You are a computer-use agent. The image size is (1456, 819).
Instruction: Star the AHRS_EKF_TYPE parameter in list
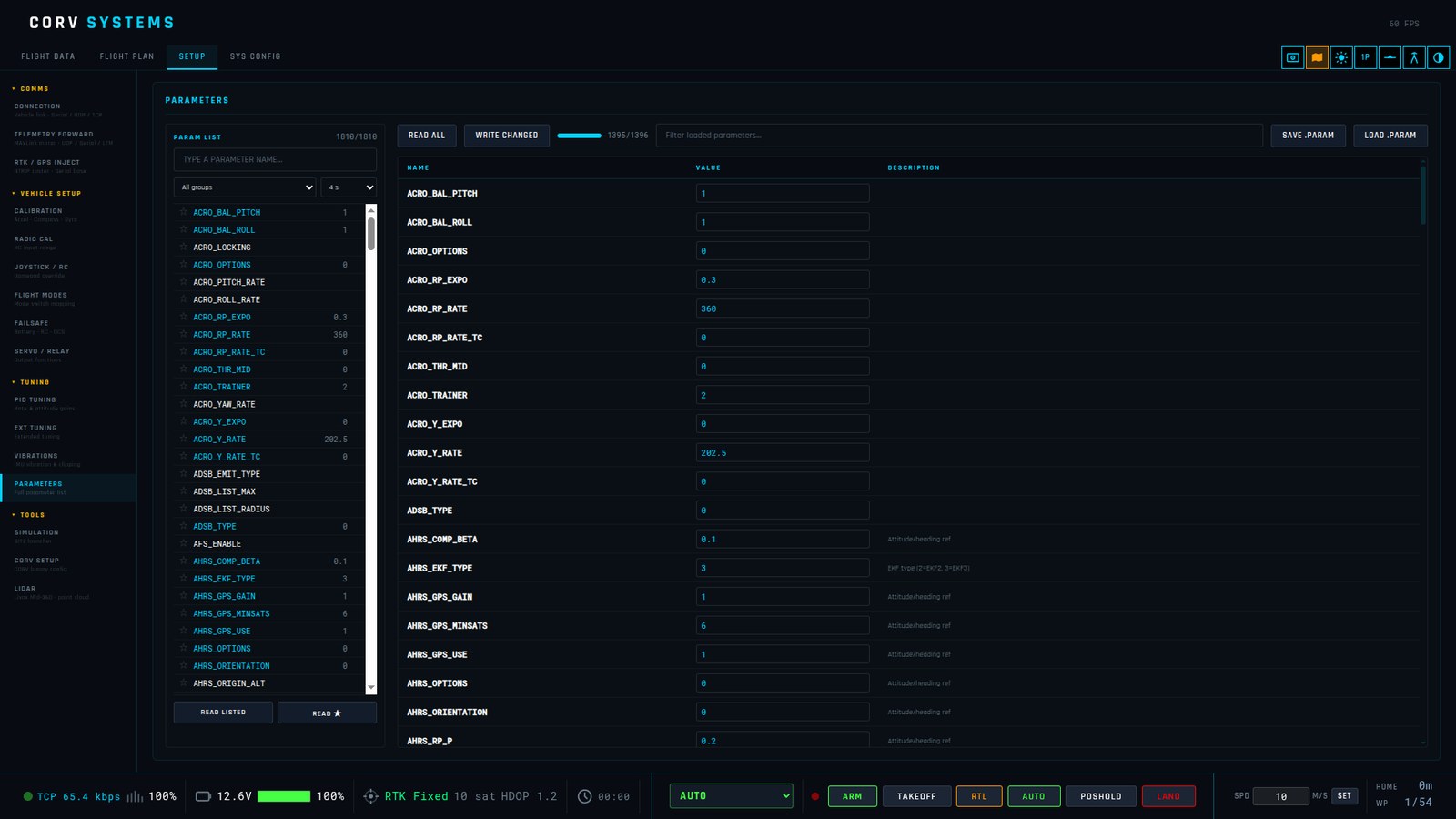point(184,578)
